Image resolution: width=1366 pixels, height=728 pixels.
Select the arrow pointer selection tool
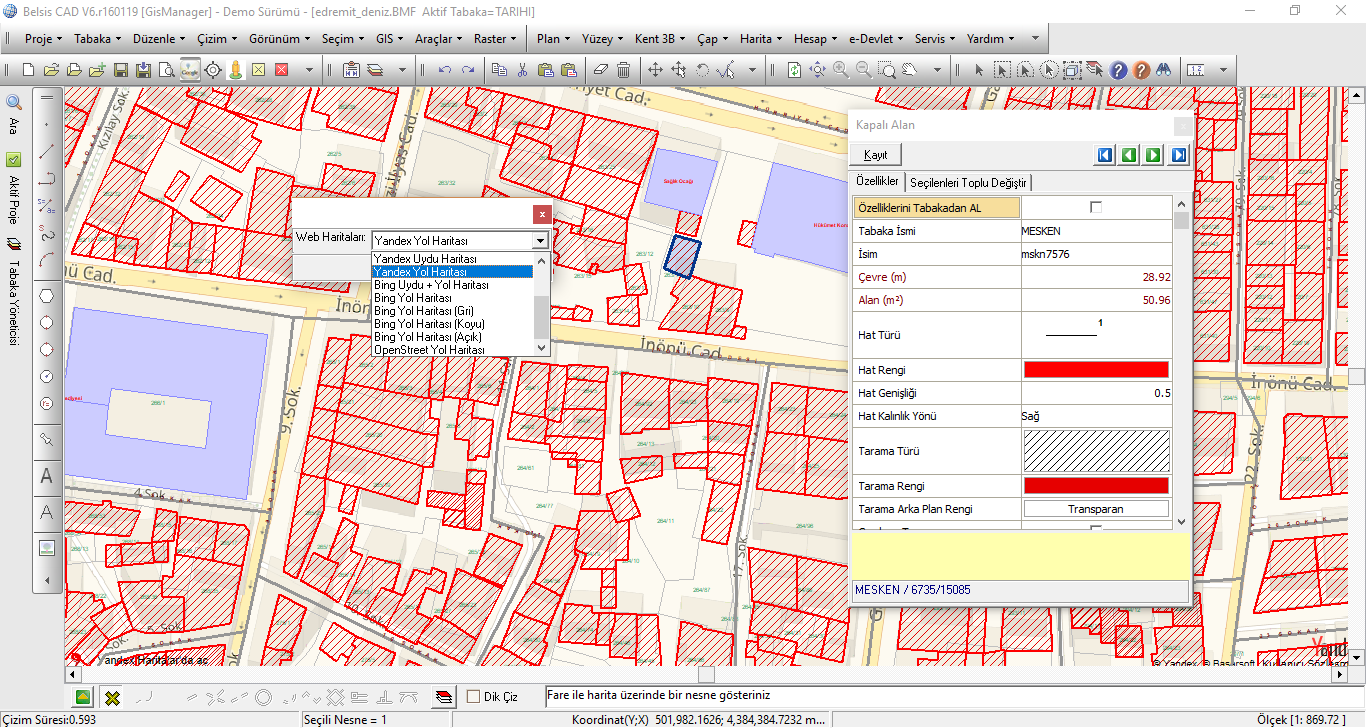979,70
